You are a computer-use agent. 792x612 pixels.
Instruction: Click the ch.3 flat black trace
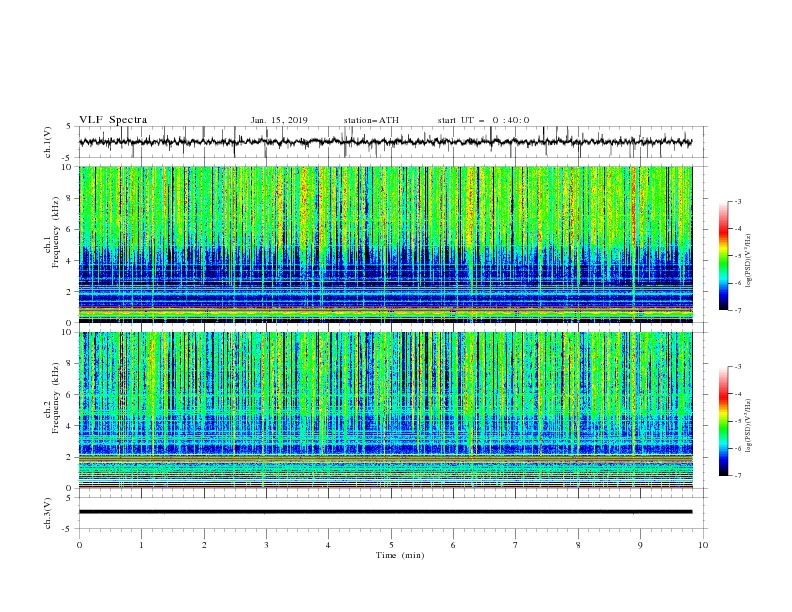click(x=385, y=512)
